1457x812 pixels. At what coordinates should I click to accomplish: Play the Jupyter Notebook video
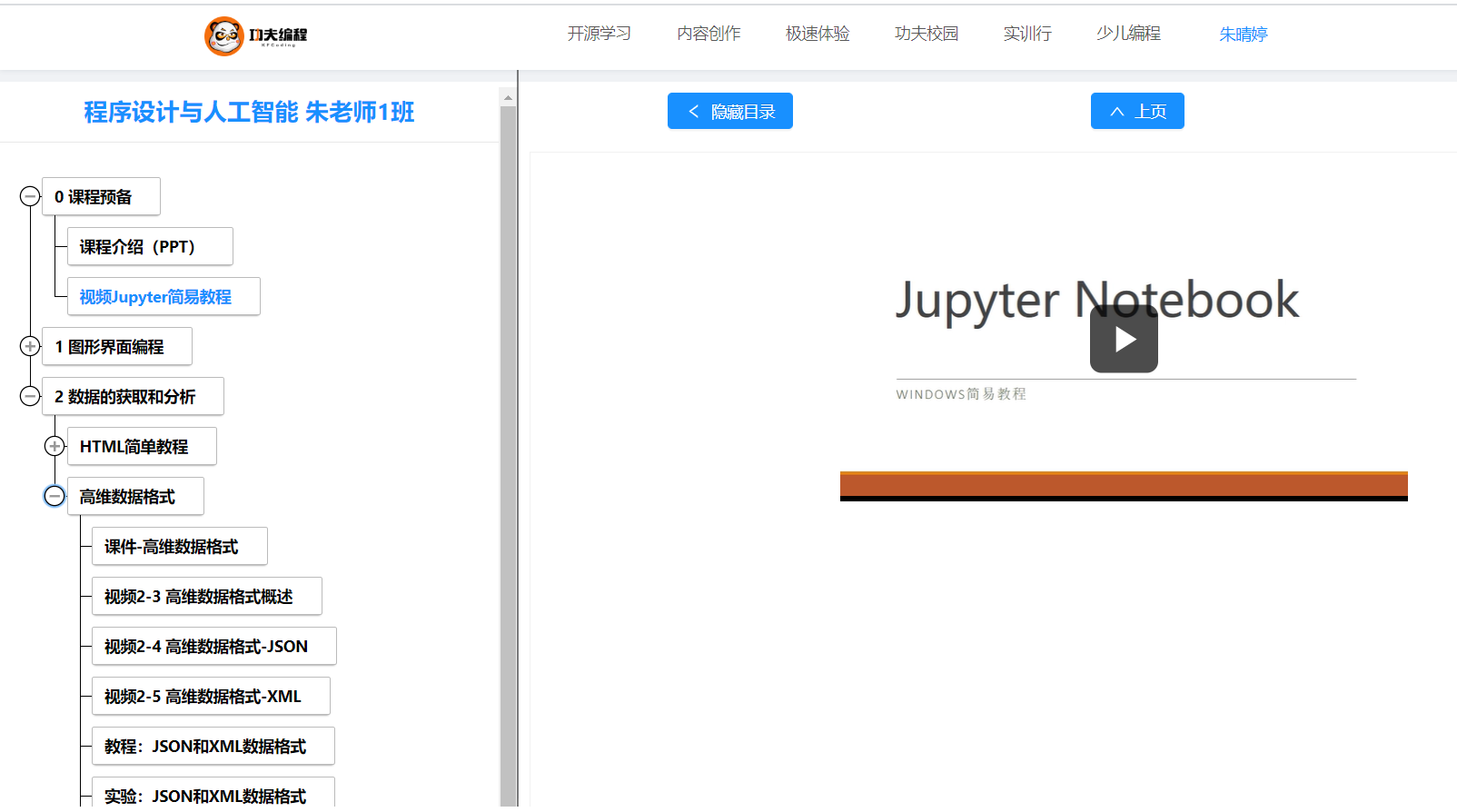1124,339
